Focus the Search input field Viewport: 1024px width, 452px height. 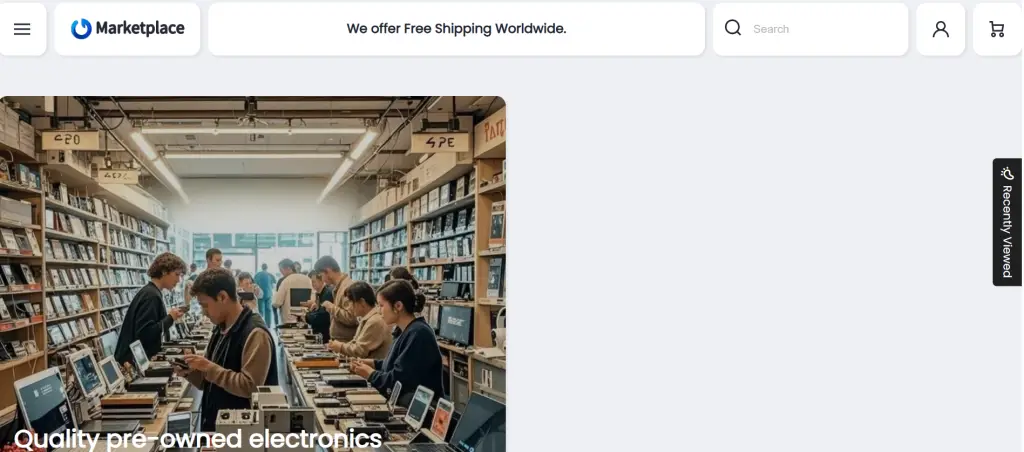[x=826, y=29]
